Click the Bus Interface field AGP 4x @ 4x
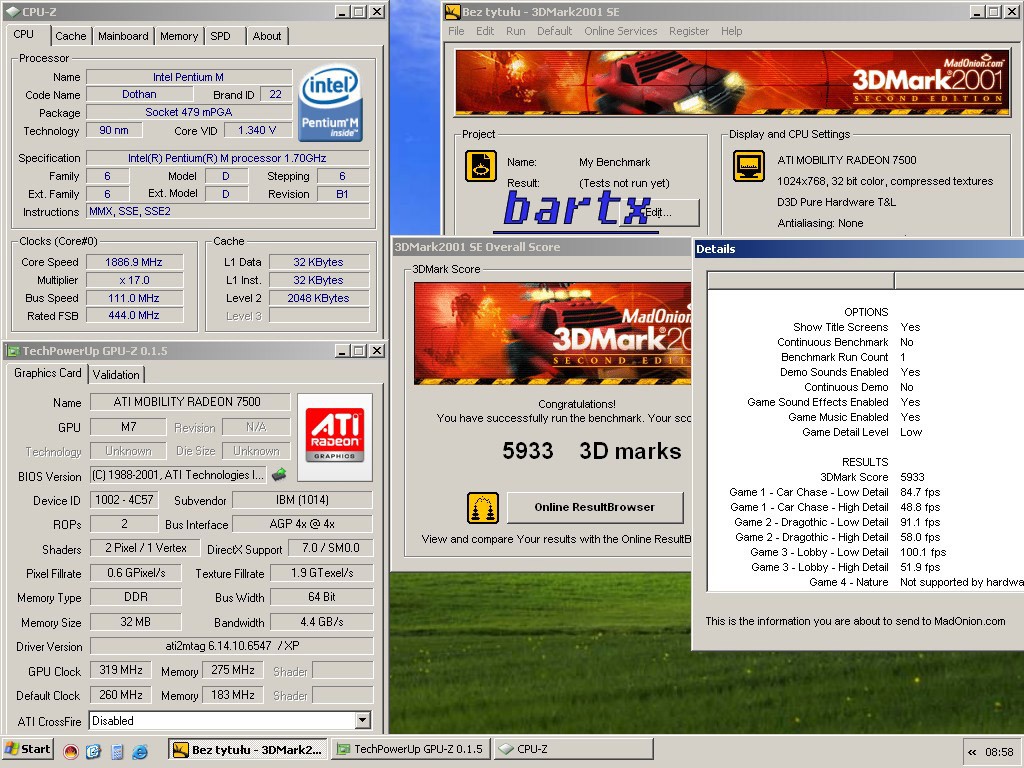 point(302,524)
